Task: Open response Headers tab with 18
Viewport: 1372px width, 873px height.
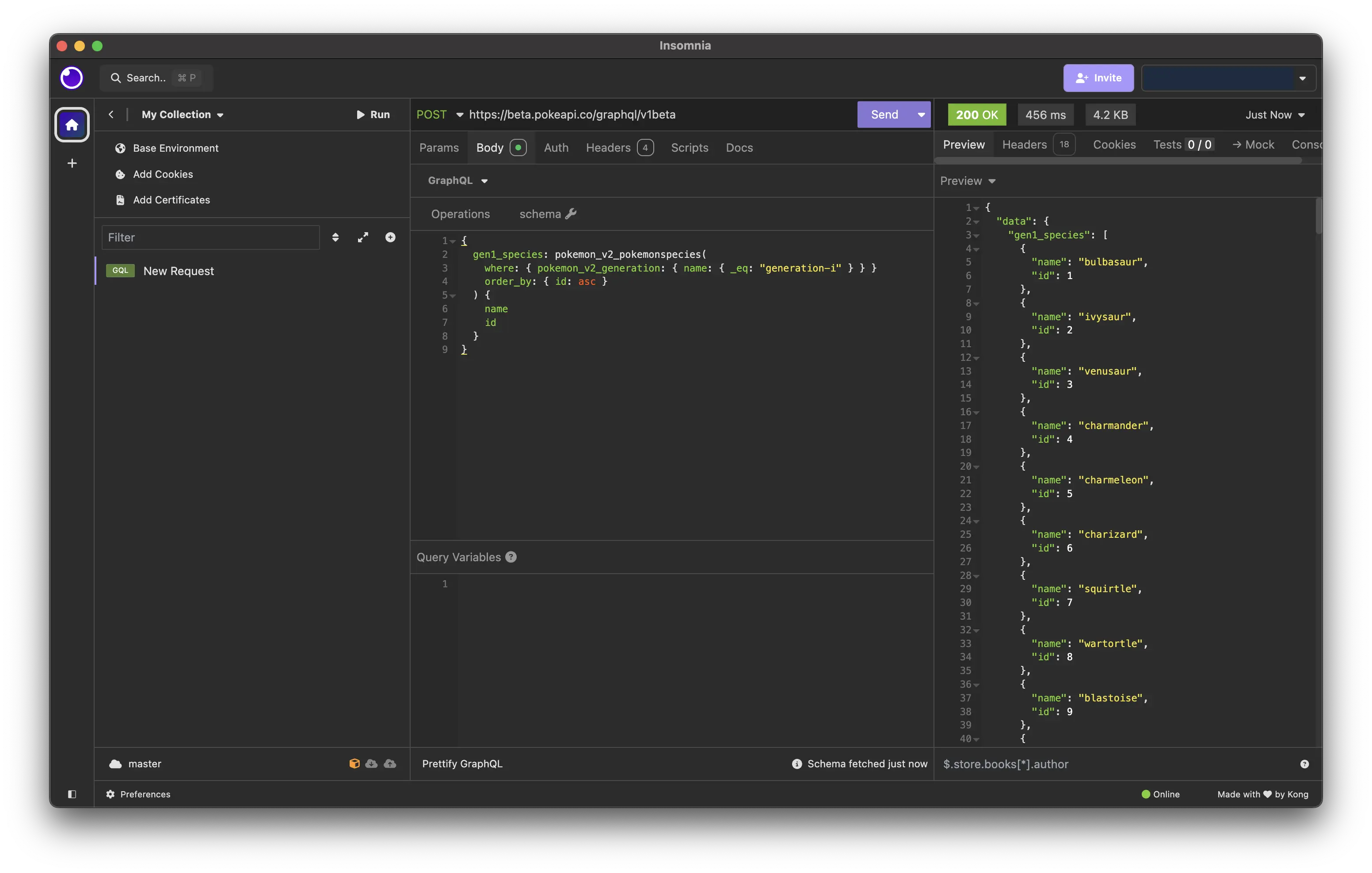Action: tap(1038, 145)
